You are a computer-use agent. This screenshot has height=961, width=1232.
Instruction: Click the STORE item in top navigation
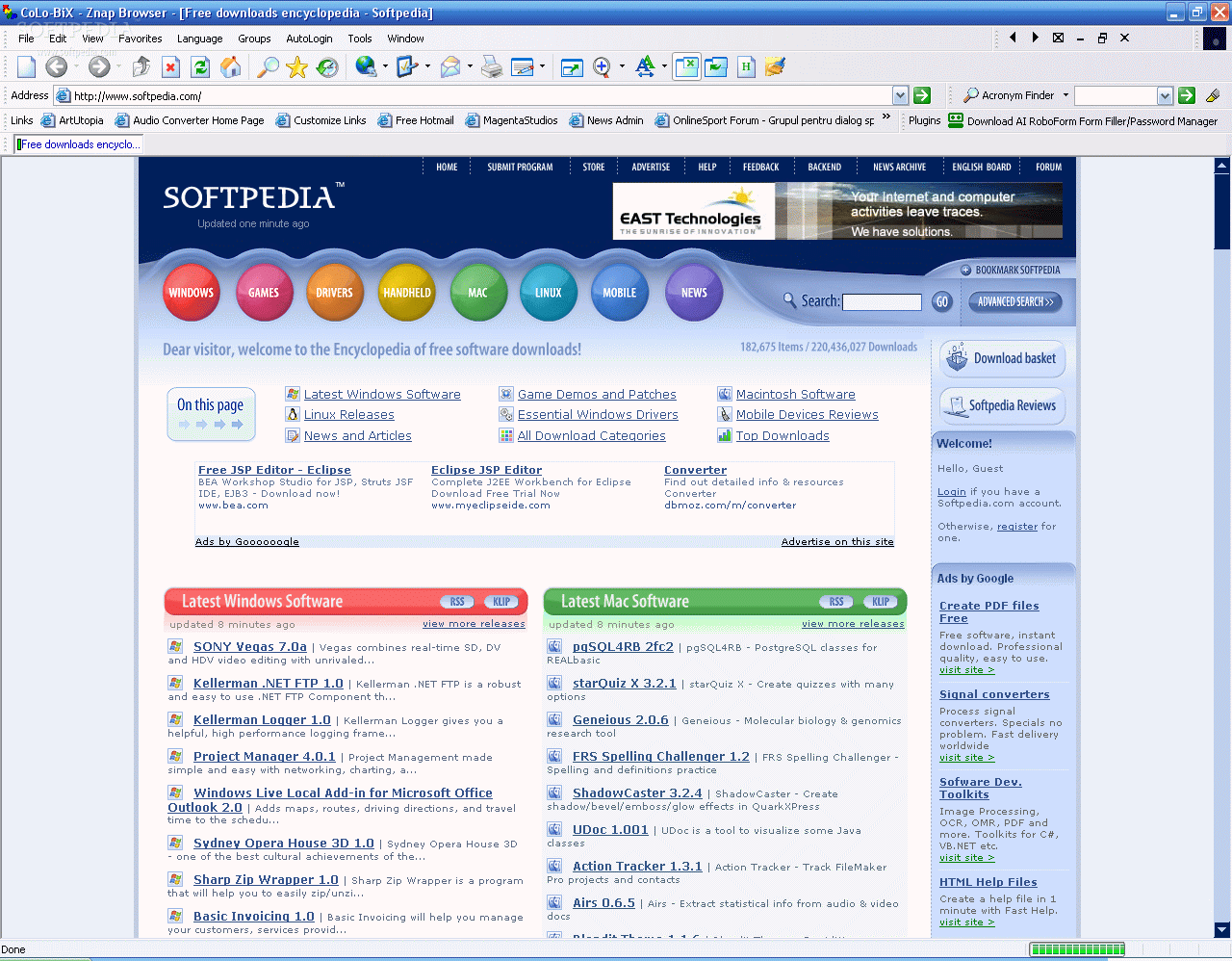[594, 167]
